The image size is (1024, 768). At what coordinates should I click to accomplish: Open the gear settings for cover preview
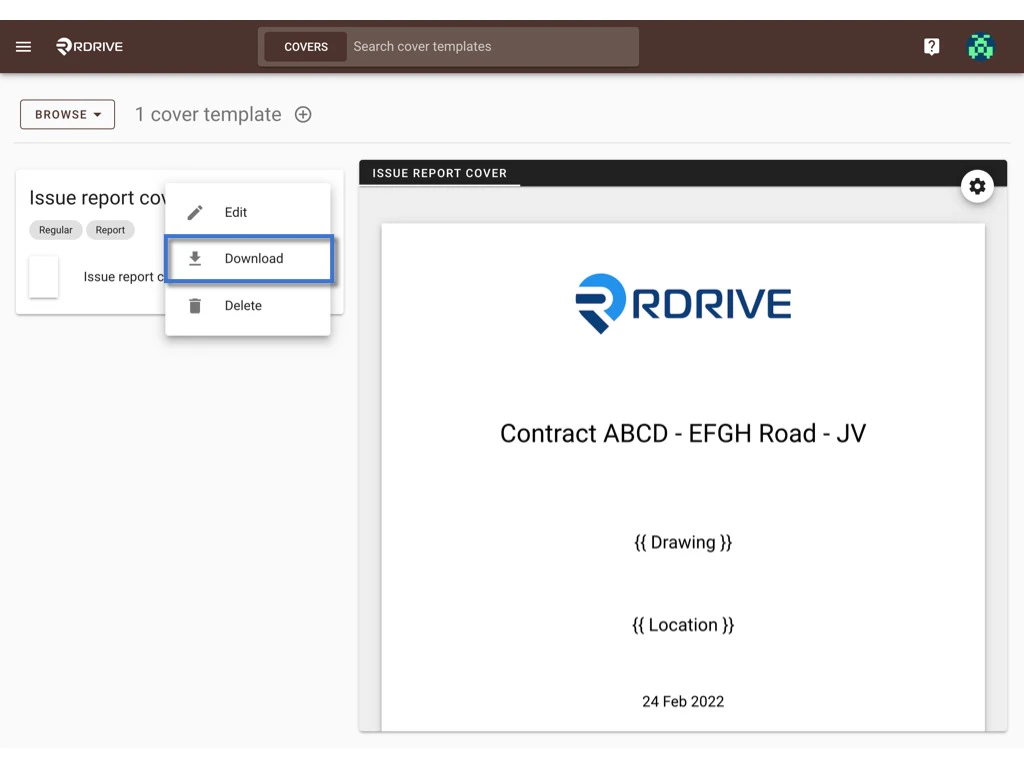pos(977,186)
